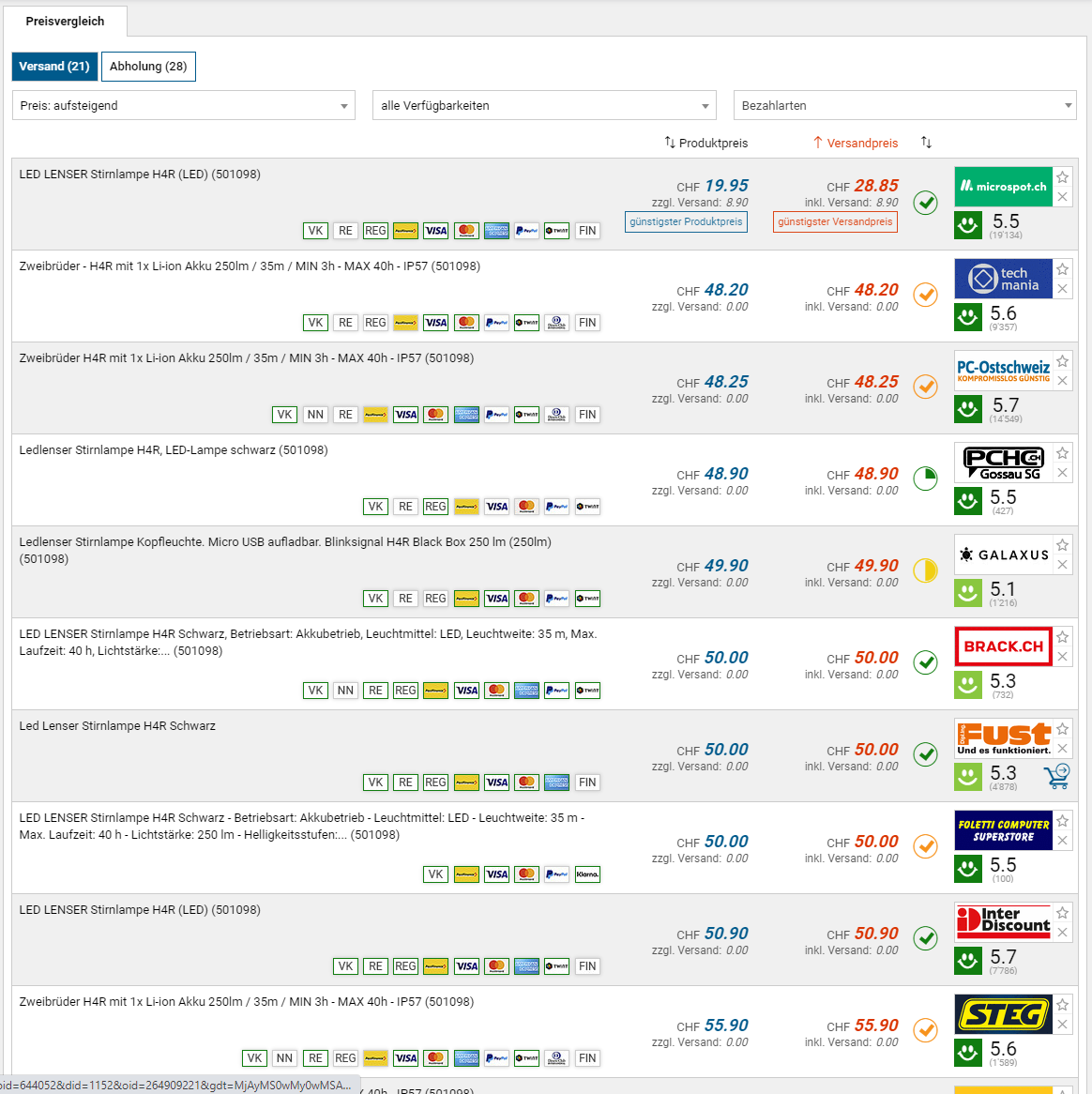The width and height of the screenshot is (1092, 1094).
Task: Favorite BRACK.CH with the star icon
Action: pos(1062,637)
